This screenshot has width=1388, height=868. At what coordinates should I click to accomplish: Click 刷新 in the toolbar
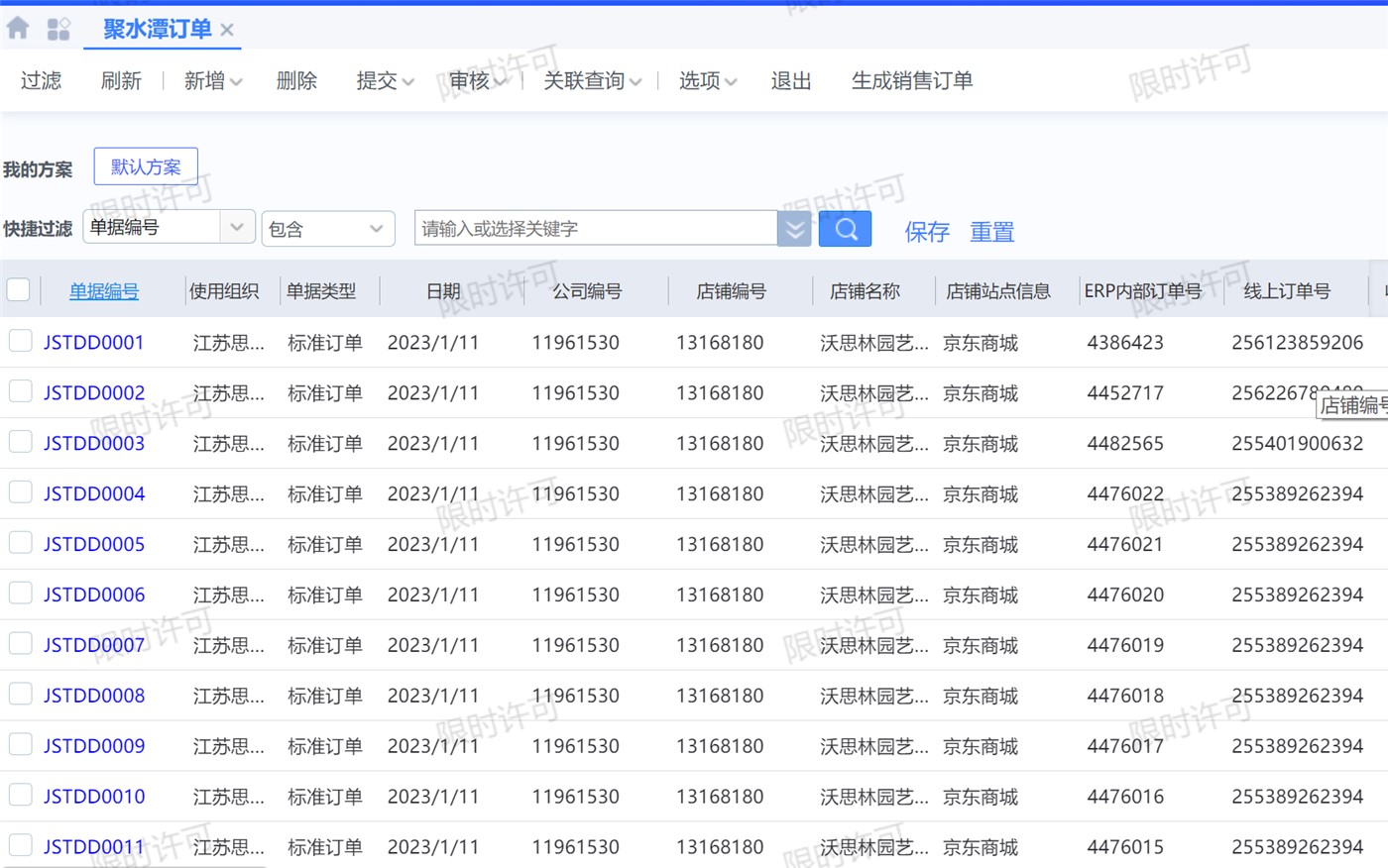pyautogui.click(x=121, y=81)
